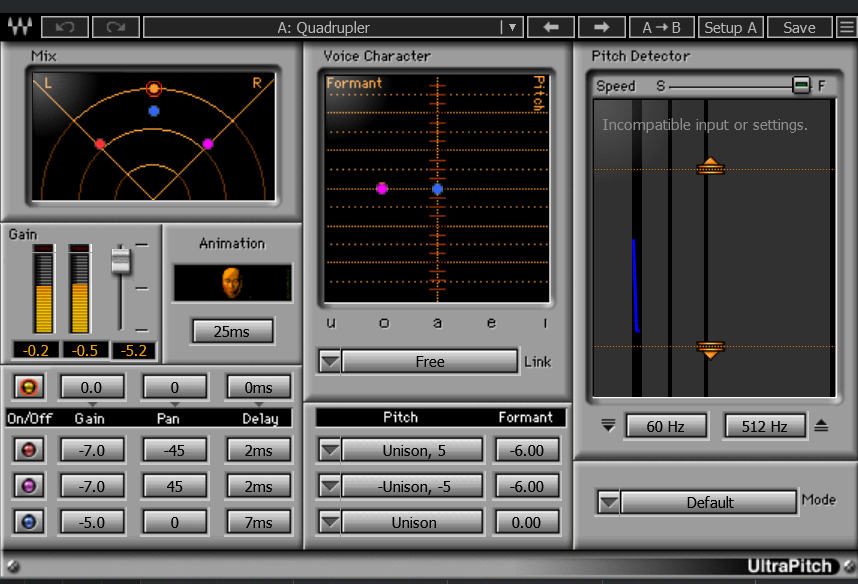Copy setup A to B

tap(662, 27)
